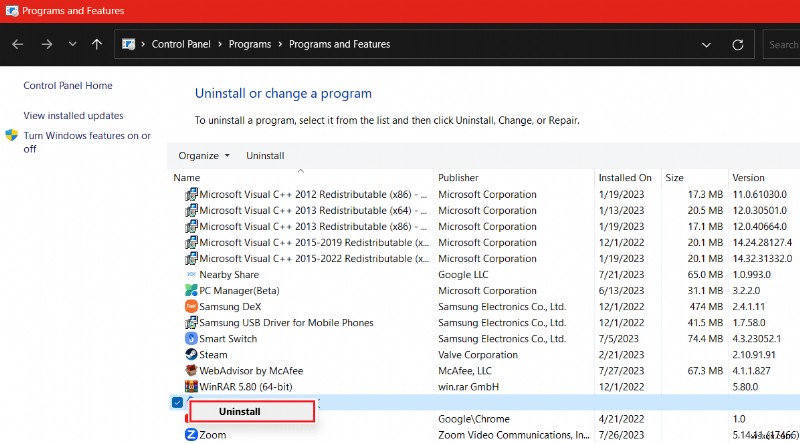Viewport: 800px width, 443px height.
Task: Click icon of Visual C++ 2013 Redistributable (x86)
Action: pos(191,227)
